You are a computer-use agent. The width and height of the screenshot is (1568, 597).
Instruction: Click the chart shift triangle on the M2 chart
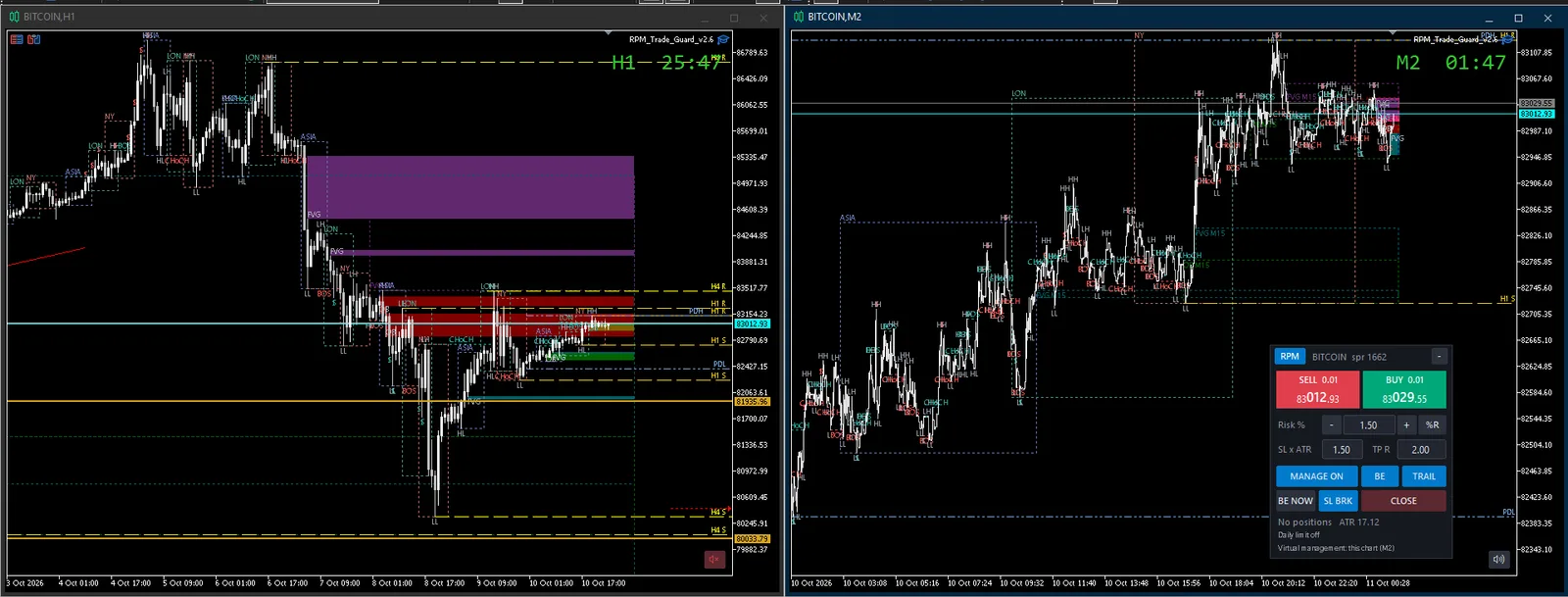pos(1393,33)
